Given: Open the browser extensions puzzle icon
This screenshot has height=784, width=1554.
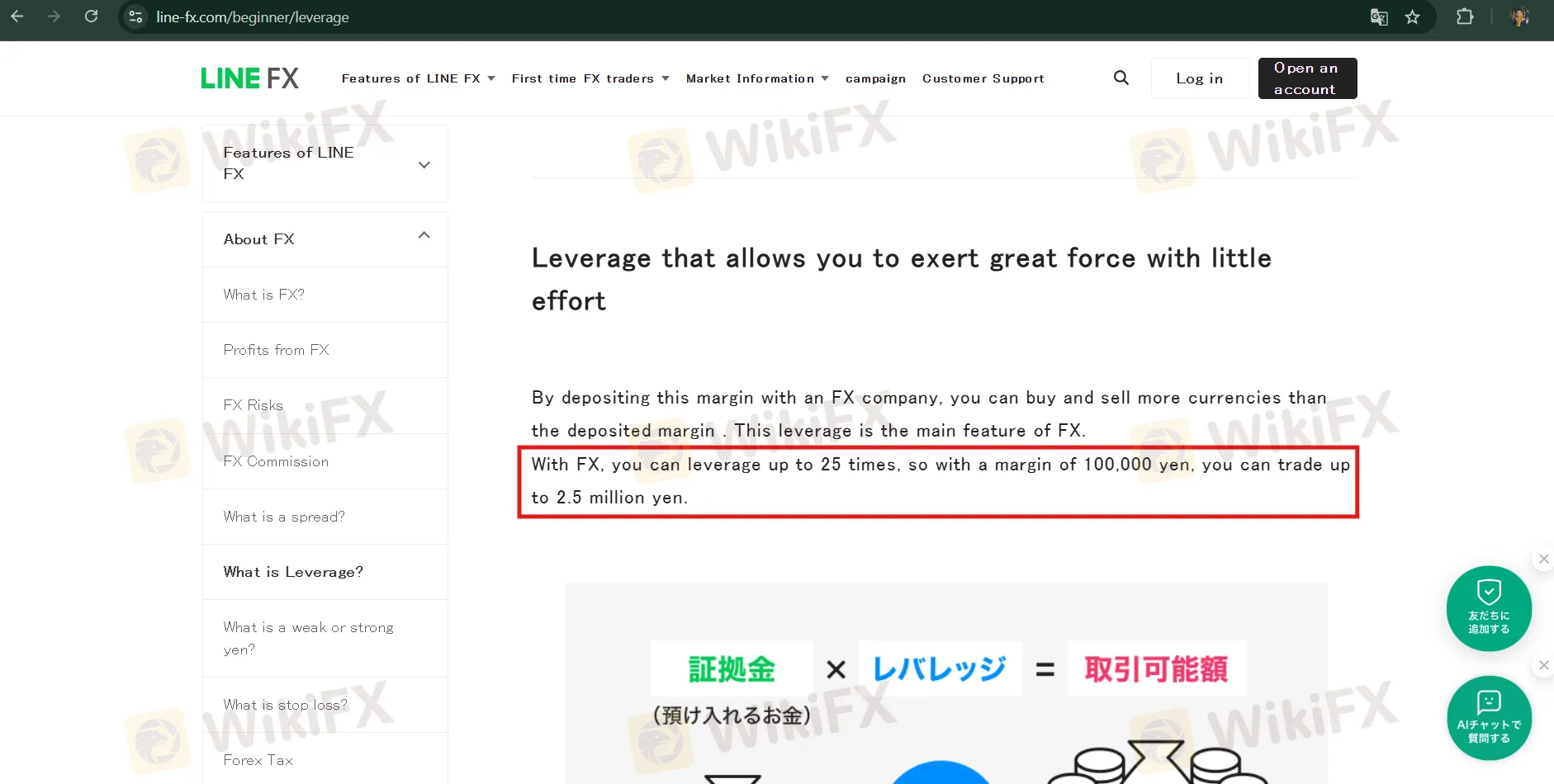Looking at the screenshot, I should pos(1465,17).
